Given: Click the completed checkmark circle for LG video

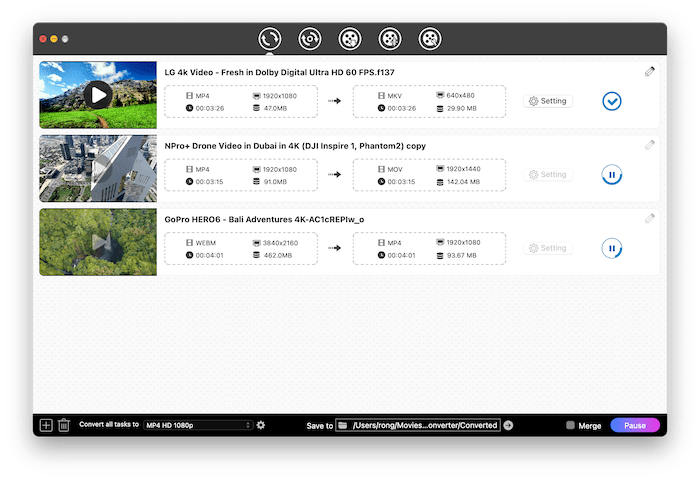Looking at the screenshot, I should (612, 101).
